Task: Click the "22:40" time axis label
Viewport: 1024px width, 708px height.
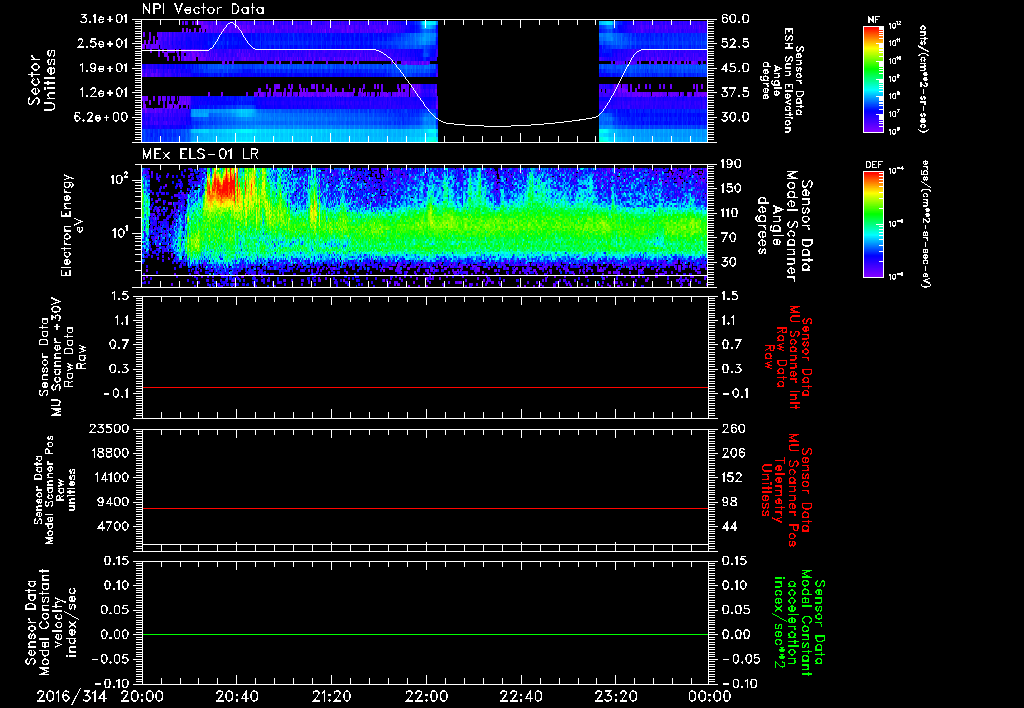Action: pyautogui.click(x=520, y=696)
